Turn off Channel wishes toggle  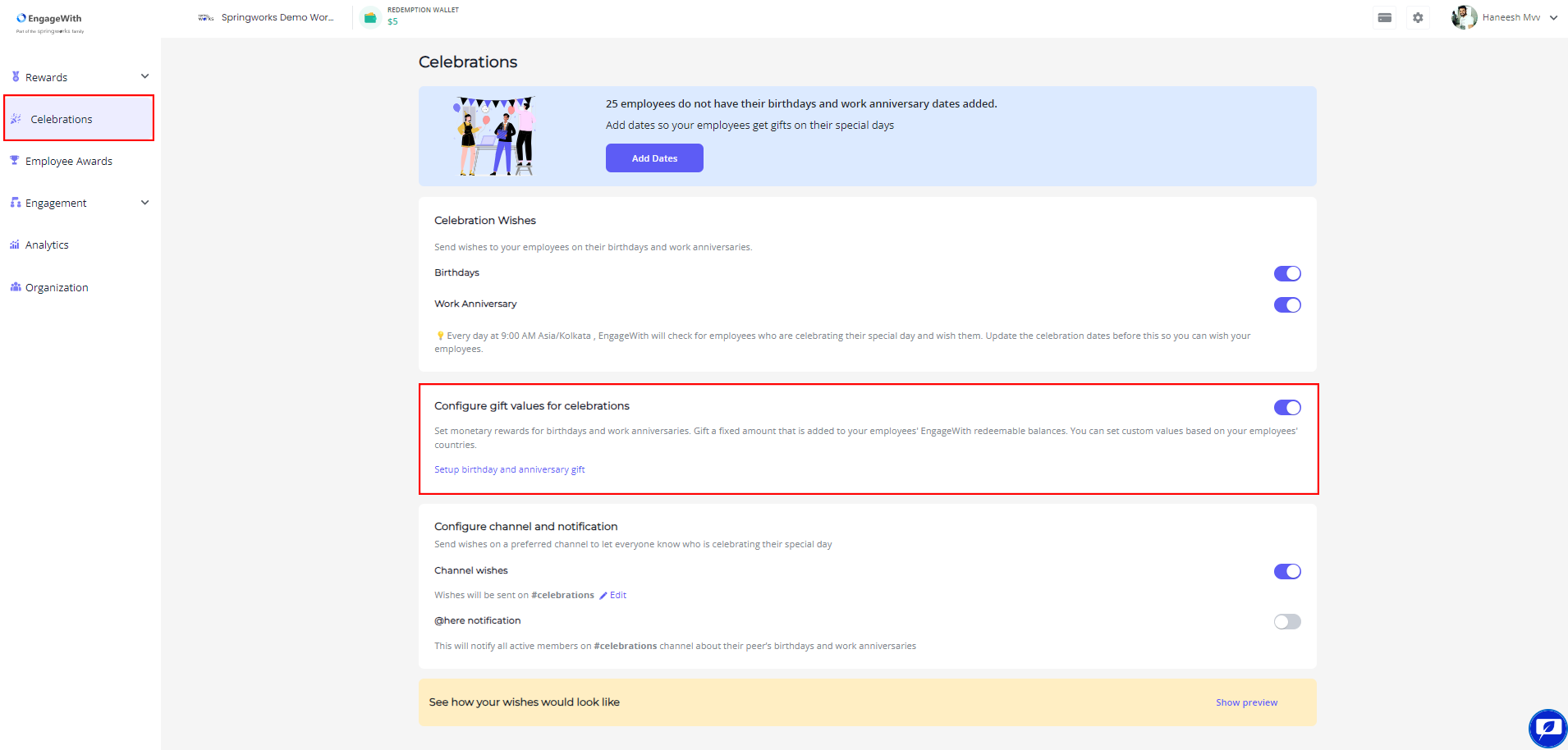(x=1287, y=572)
